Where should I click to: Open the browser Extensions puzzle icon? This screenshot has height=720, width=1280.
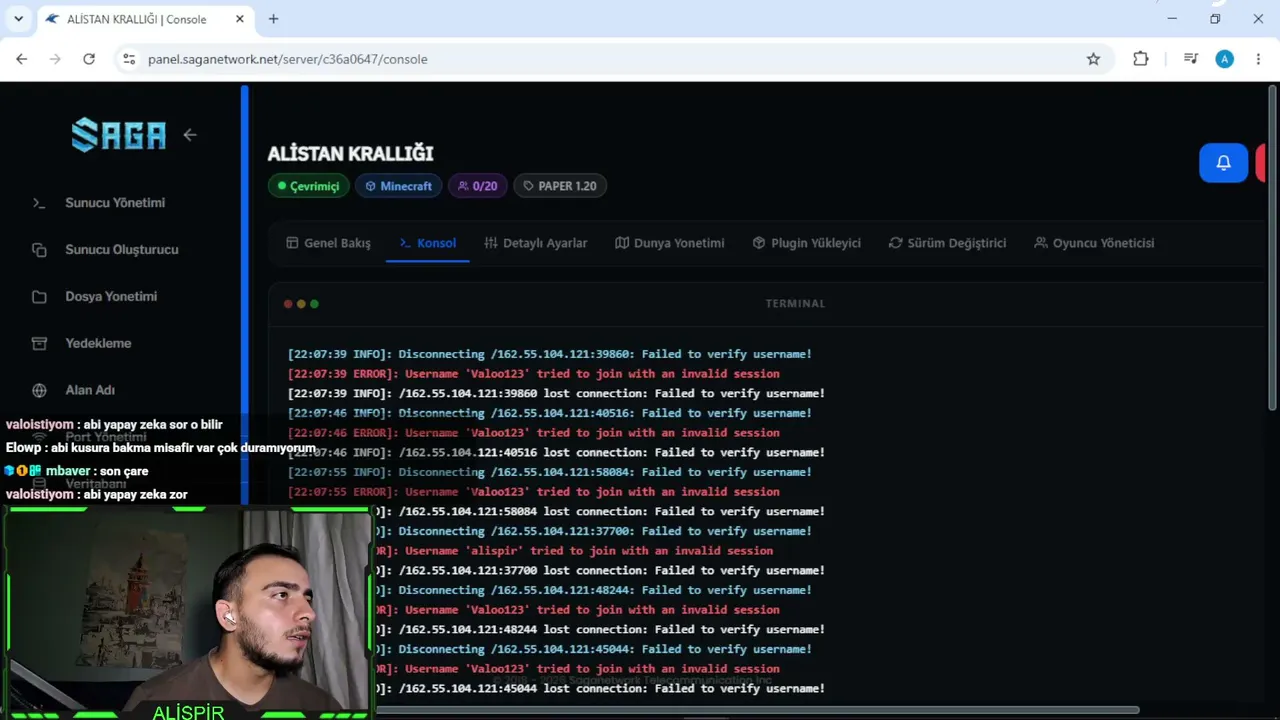pos(1141,59)
